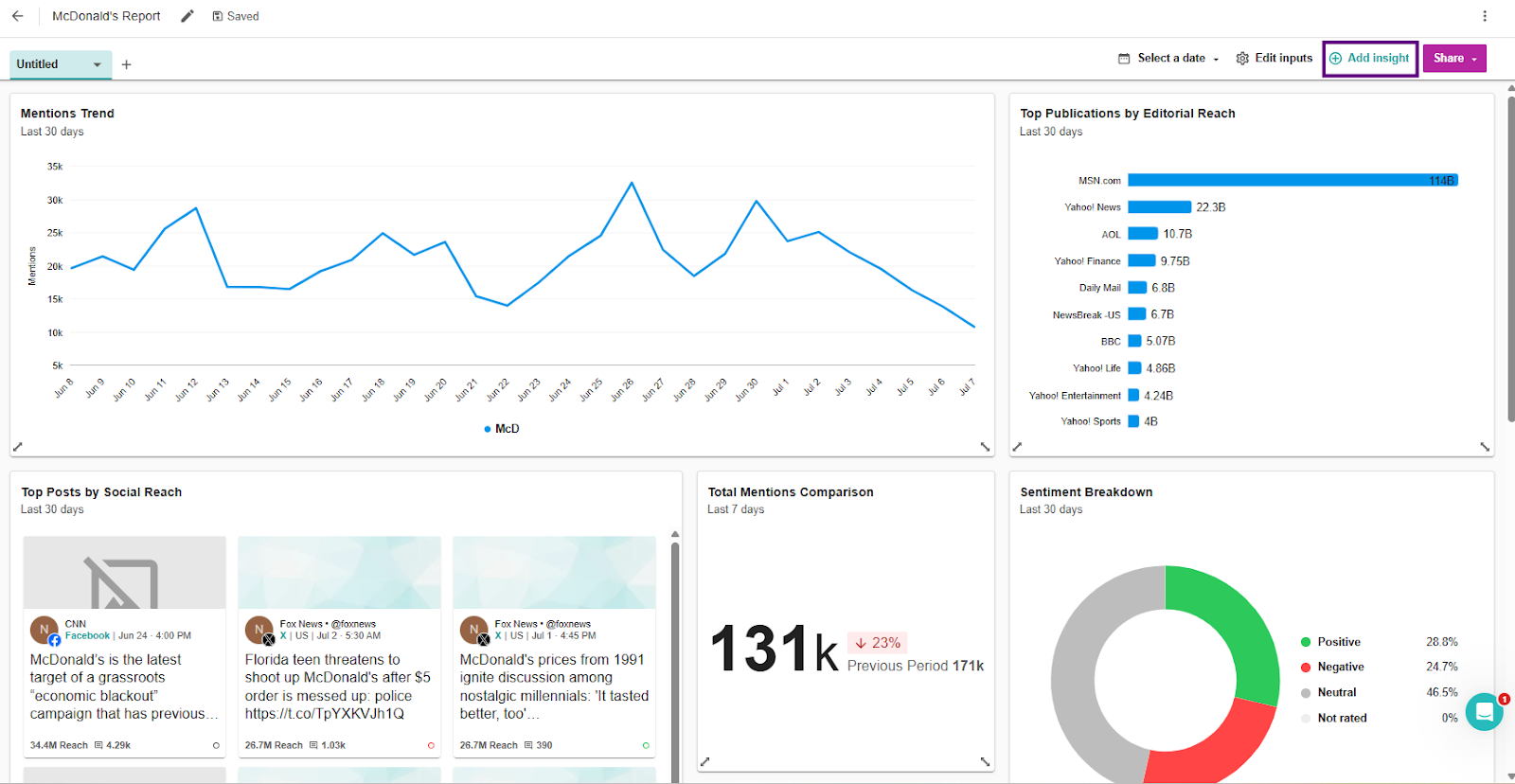1515x784 pixels.
Task: Add a new tab with plus icon
Action: (126, 64)
